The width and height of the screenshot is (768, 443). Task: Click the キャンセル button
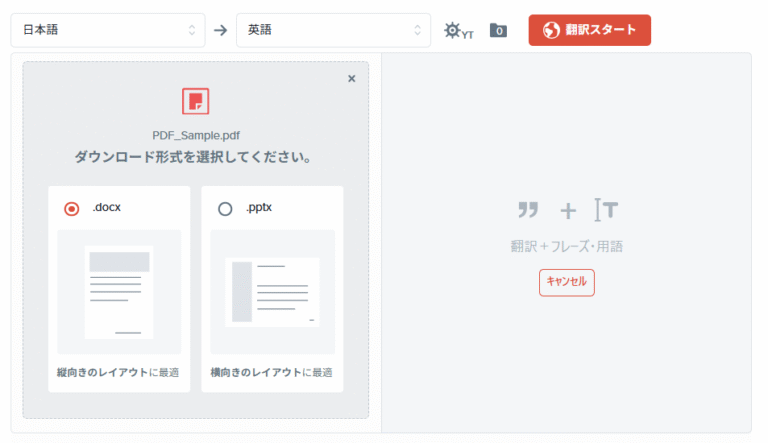click(x=567, y=282)
